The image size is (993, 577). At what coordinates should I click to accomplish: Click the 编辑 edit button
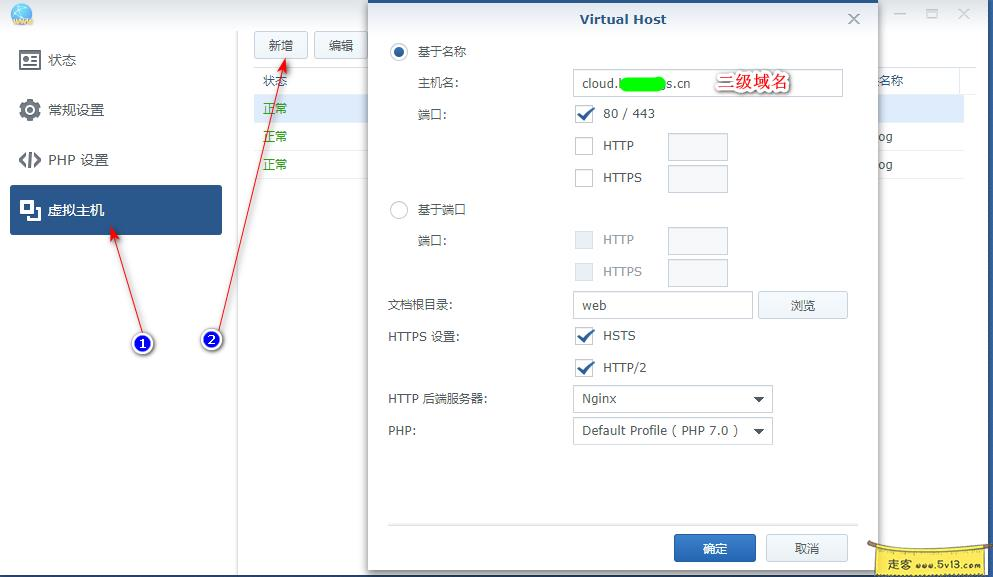[x=340, y=45]
